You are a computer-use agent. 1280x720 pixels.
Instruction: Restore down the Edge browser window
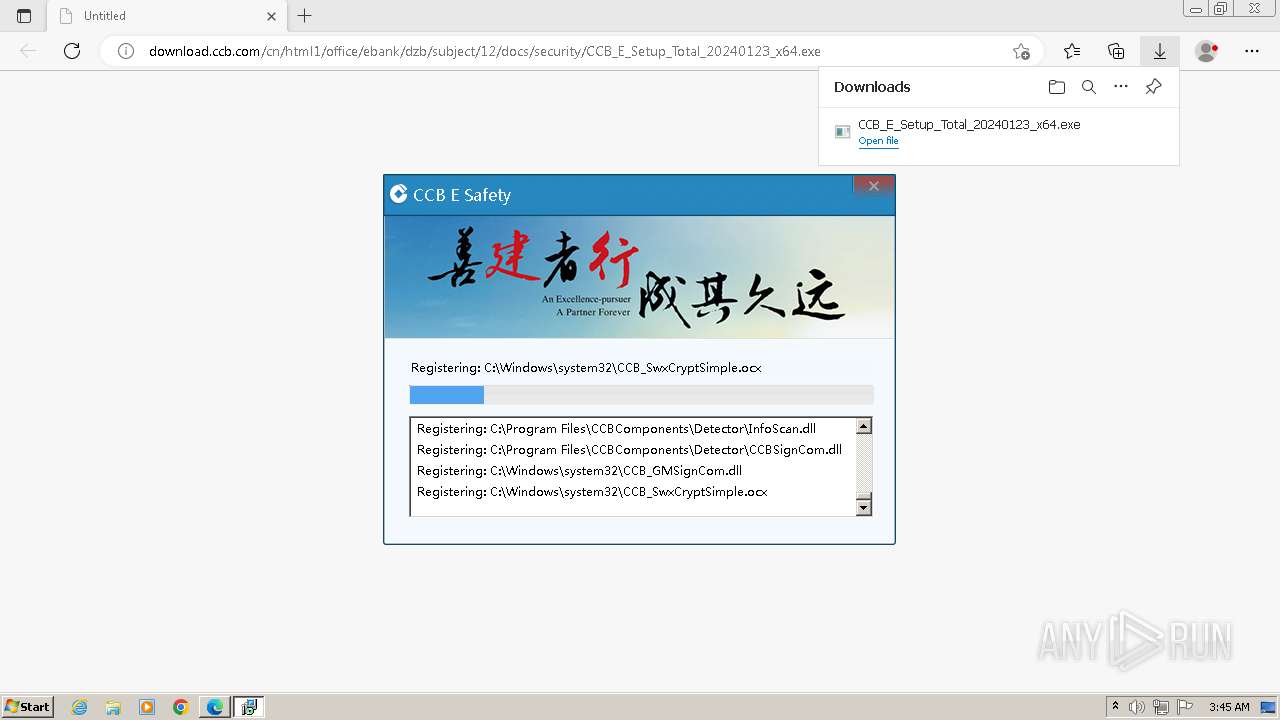(x=1221, y=9)
